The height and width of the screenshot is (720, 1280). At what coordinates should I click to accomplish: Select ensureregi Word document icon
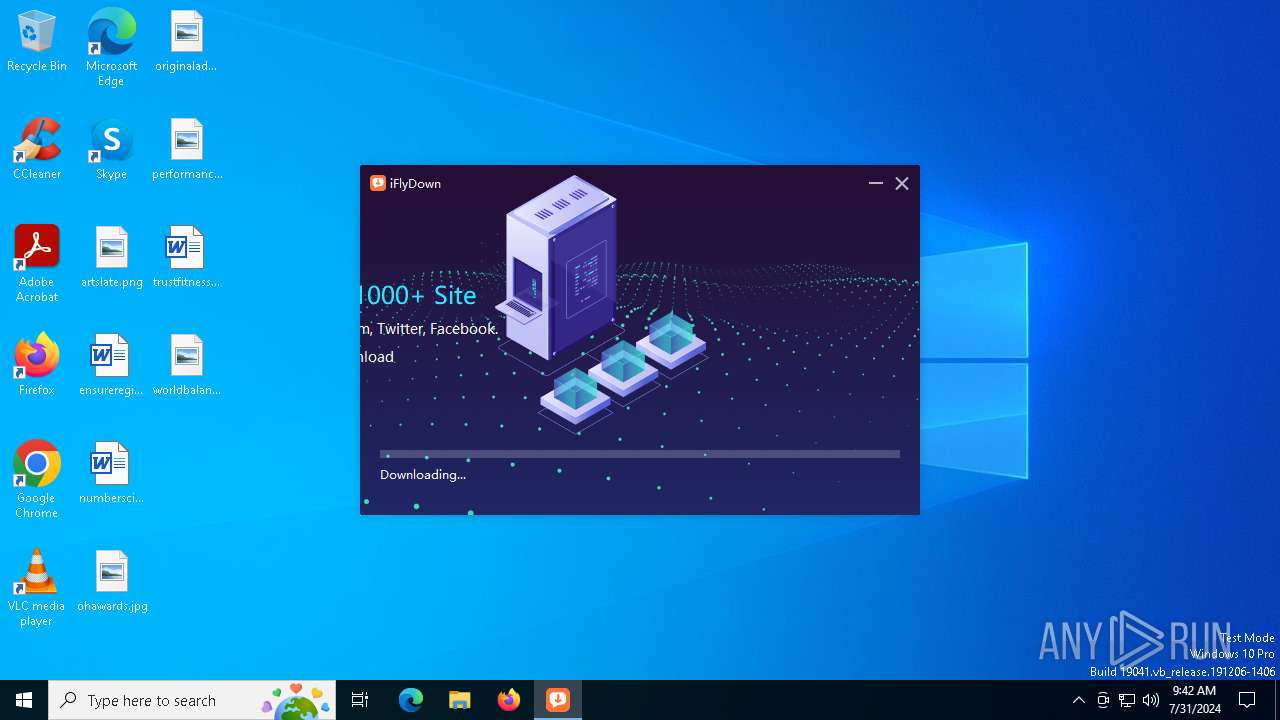pyautogui.click(x=111, y=366)
